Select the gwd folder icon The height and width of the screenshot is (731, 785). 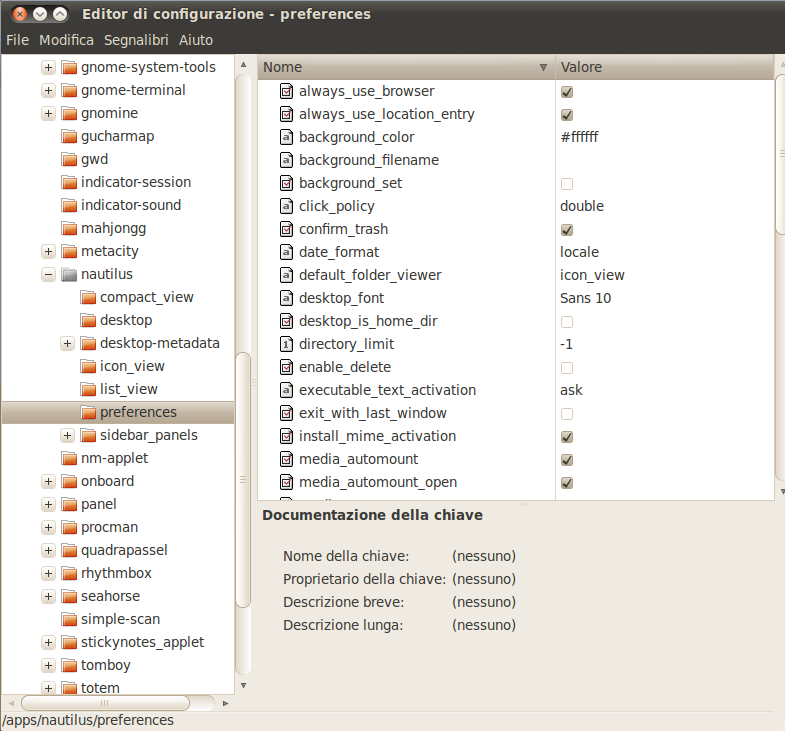(x=69, y=159)
